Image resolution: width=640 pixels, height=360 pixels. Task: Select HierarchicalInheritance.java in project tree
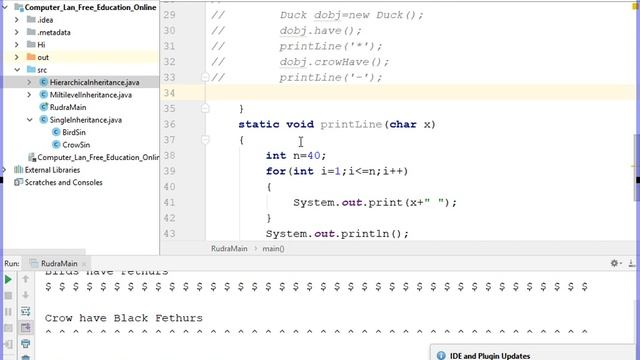(x=94, y=82)
